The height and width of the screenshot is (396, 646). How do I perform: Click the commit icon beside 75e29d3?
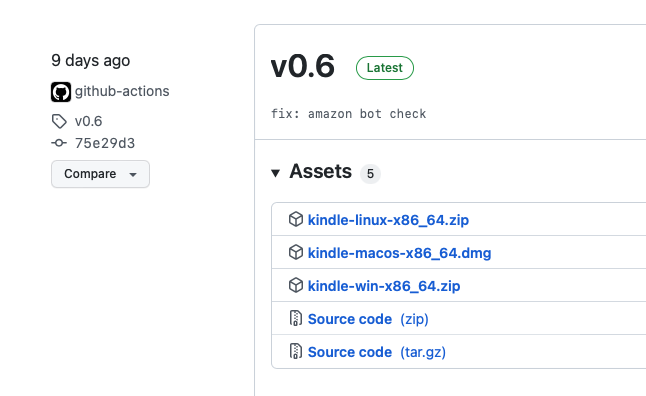(x=59, y=143)
